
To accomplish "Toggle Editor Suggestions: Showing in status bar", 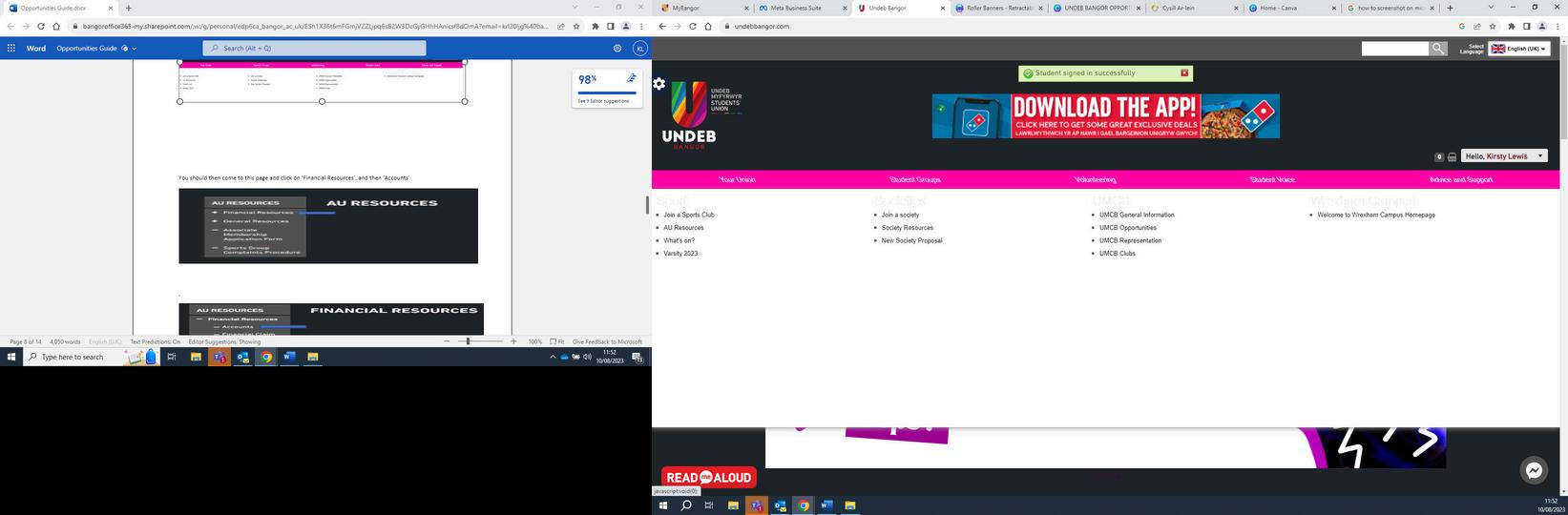I will click(224, 341).
